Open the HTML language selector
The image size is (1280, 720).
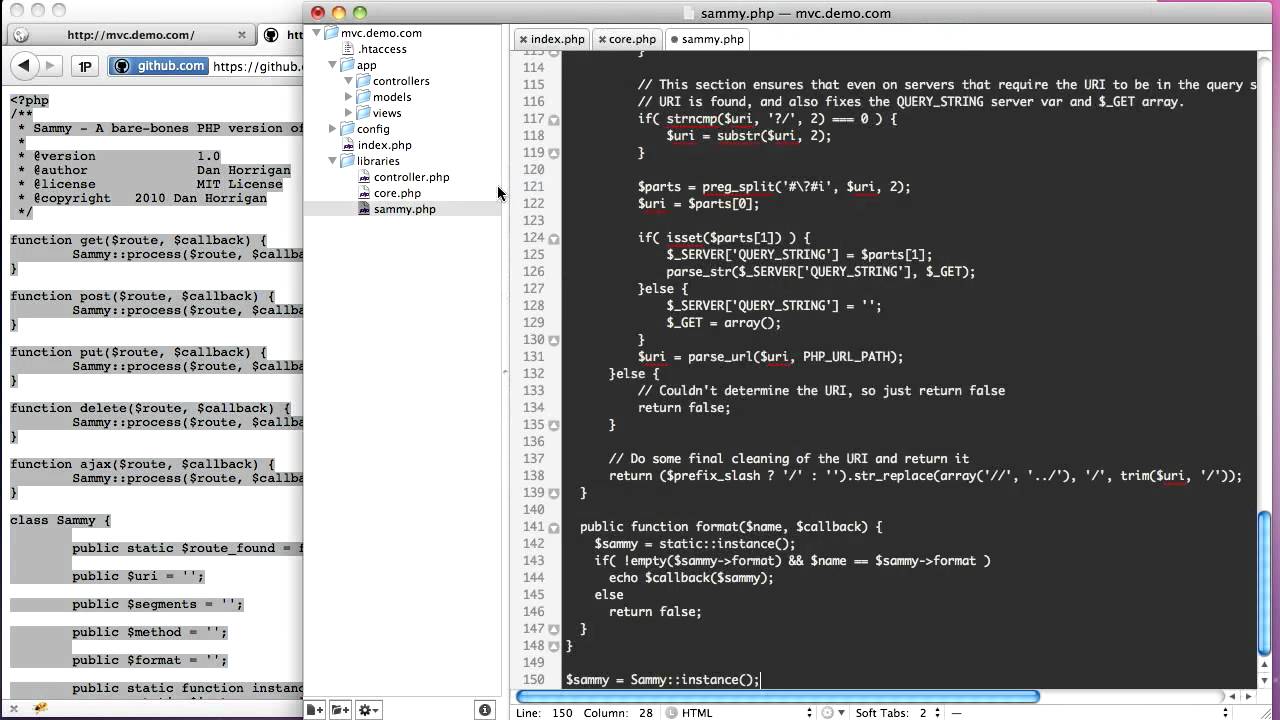click(740, 713)
